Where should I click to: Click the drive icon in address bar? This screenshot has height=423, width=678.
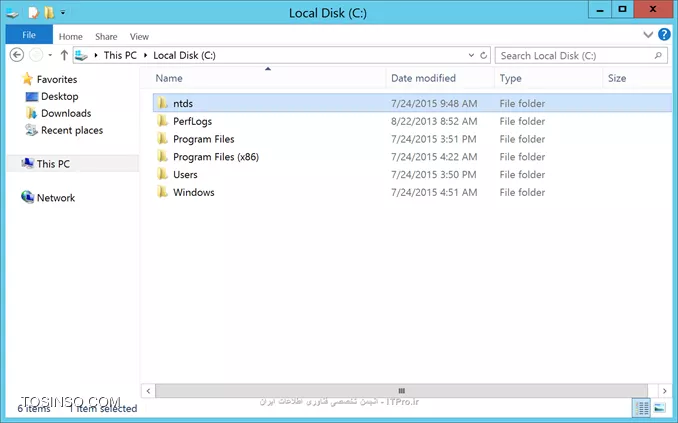pyautogui.click(x=81, y=55)
